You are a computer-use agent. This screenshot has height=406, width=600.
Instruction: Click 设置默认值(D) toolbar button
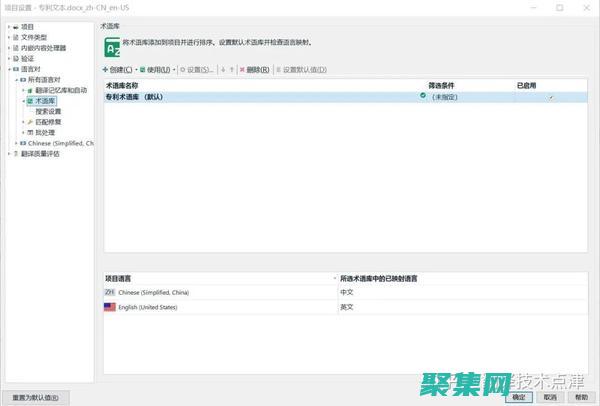point(302,70)
